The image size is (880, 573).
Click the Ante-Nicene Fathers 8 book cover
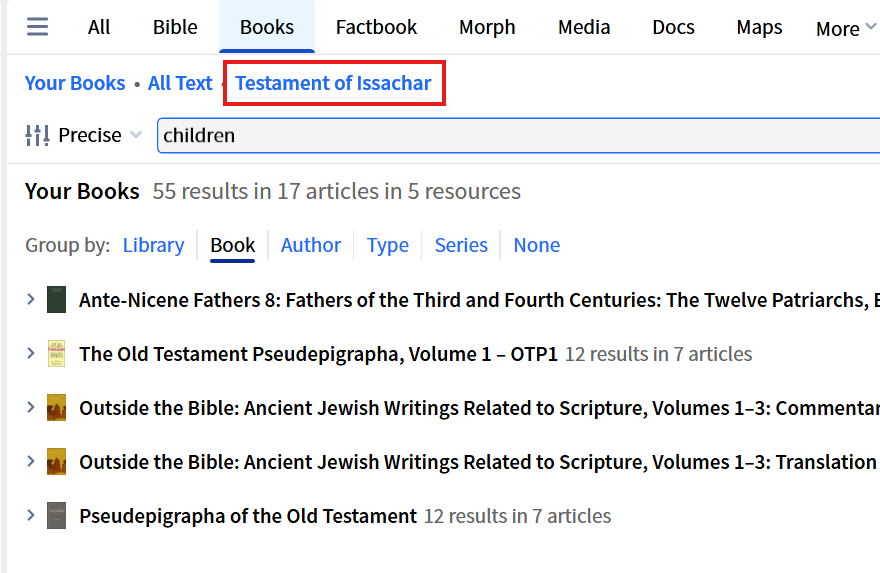point(57,299)
